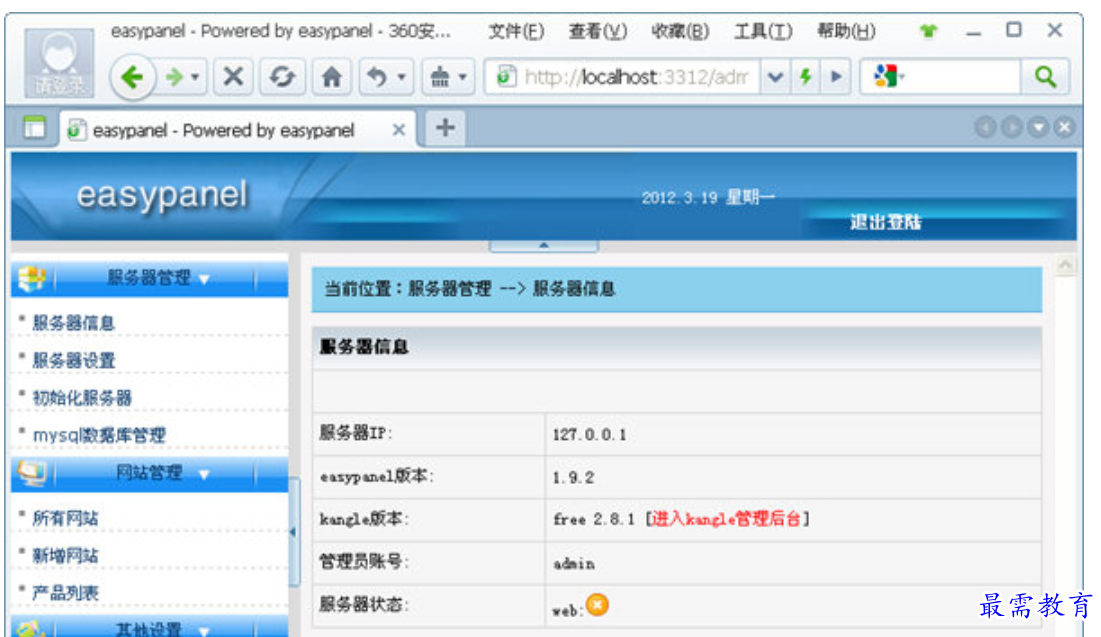Click the orange web status icon
Image resolution: width=1101 pixels, height=637 pixels.
click(597, 605)
